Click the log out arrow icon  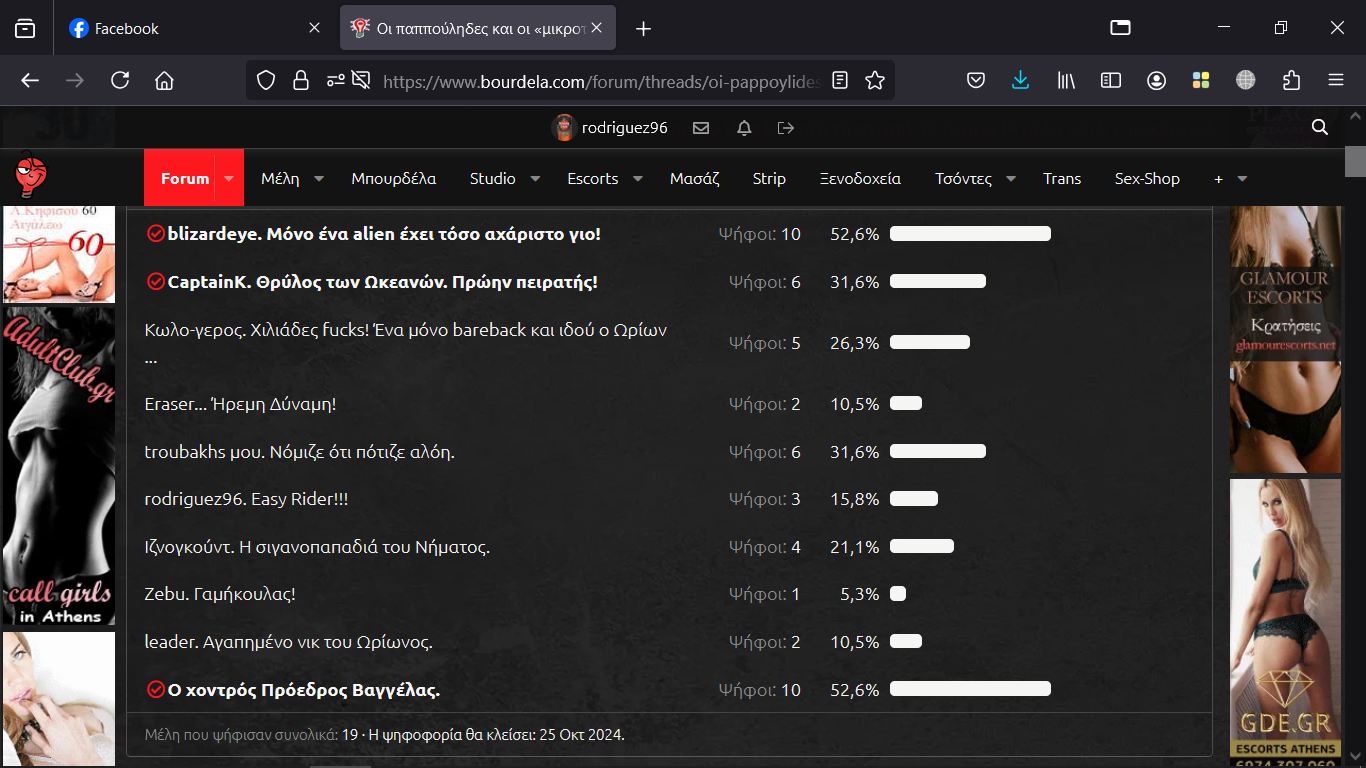[x=786, y=128]
